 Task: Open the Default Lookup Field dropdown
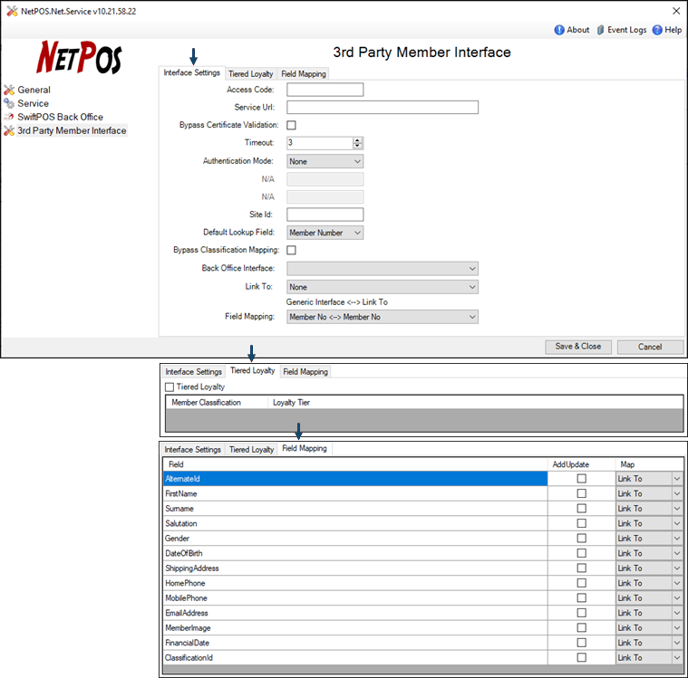325,233
